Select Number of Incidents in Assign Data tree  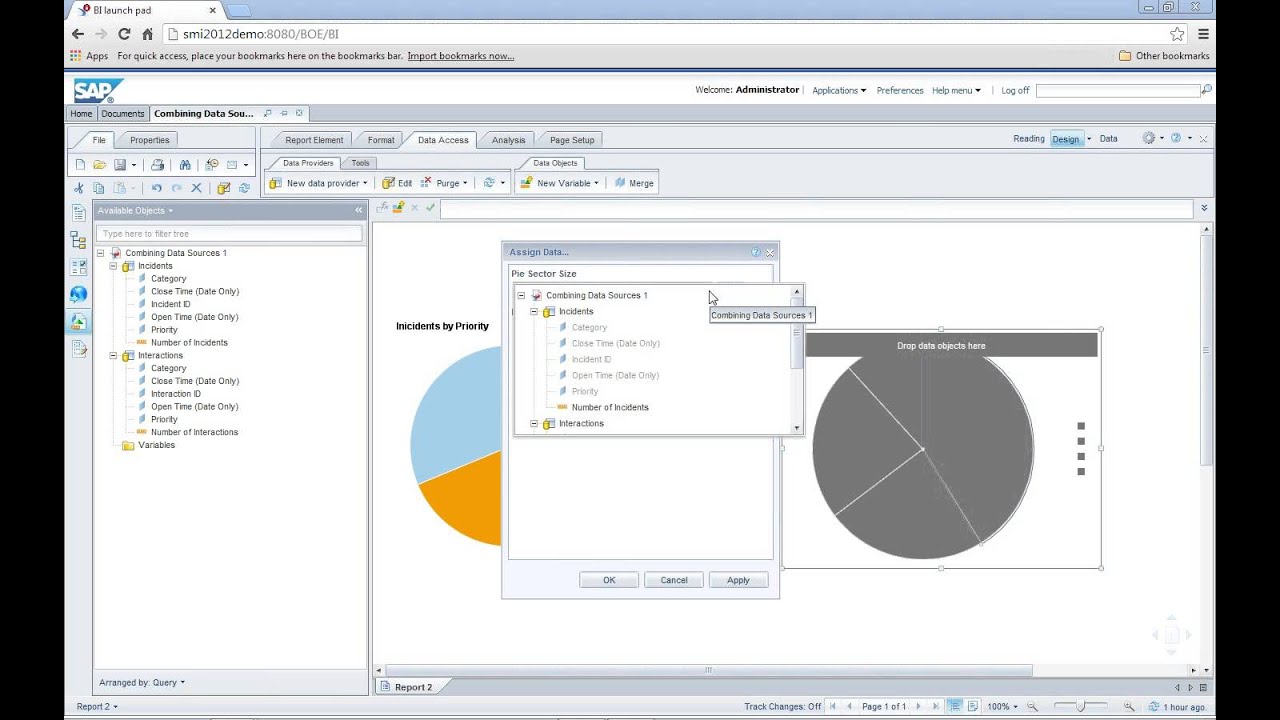pyautogui.click(x=610, y=407)
